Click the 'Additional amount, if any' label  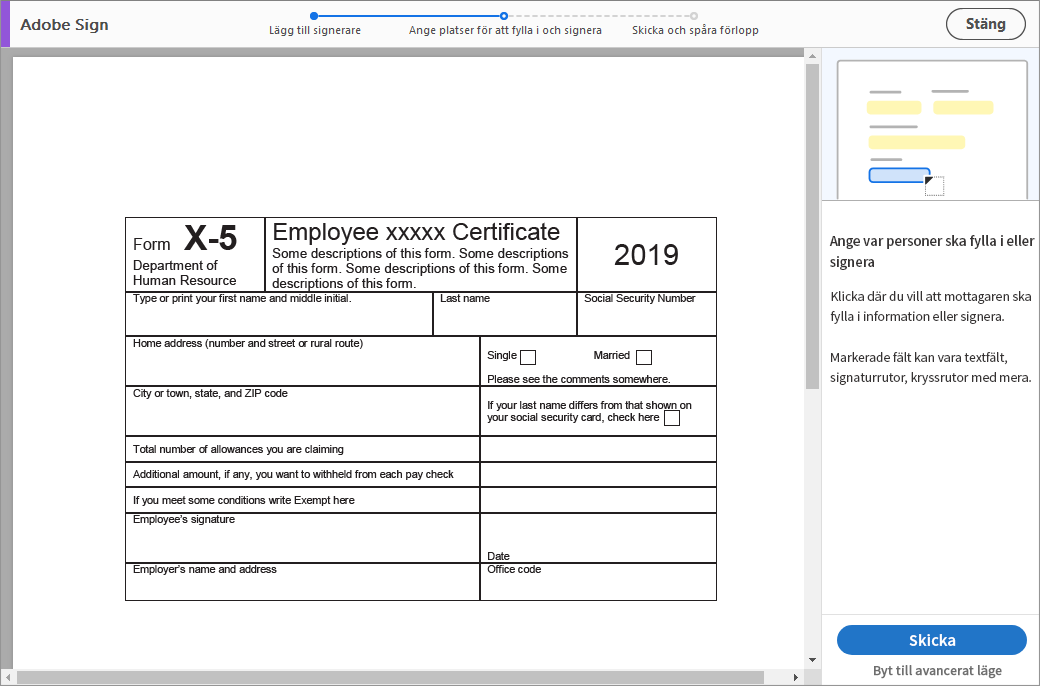point(293,474)
